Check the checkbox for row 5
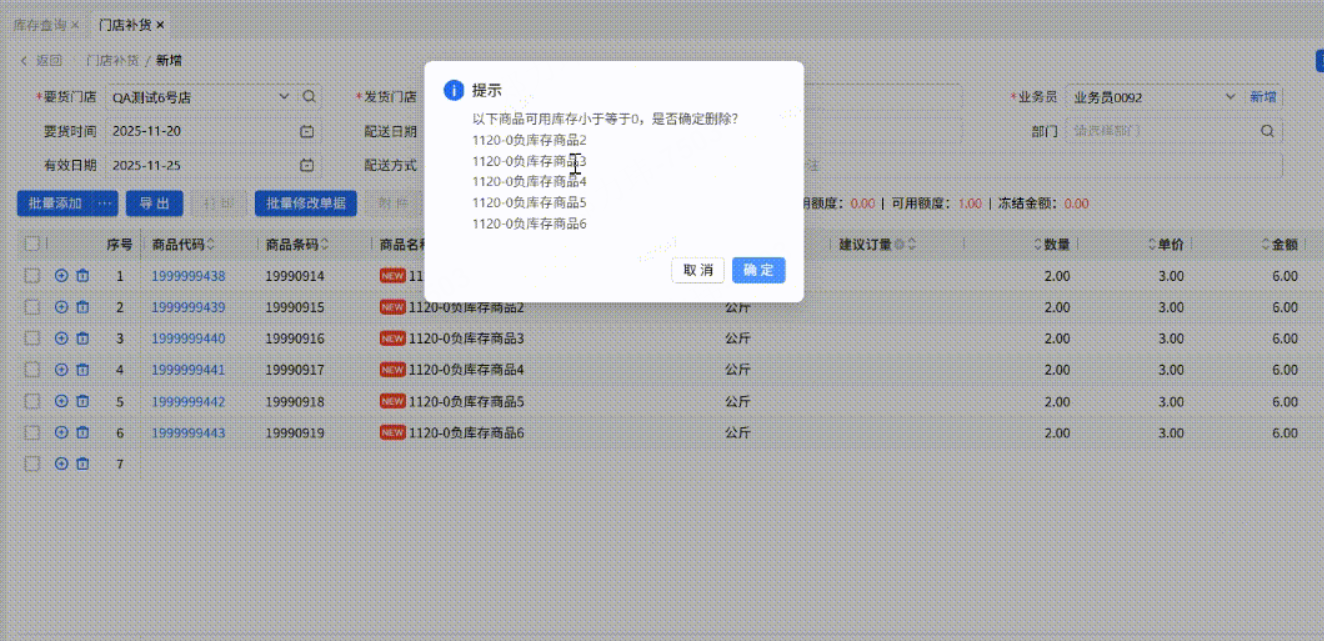 pos(32,402)
